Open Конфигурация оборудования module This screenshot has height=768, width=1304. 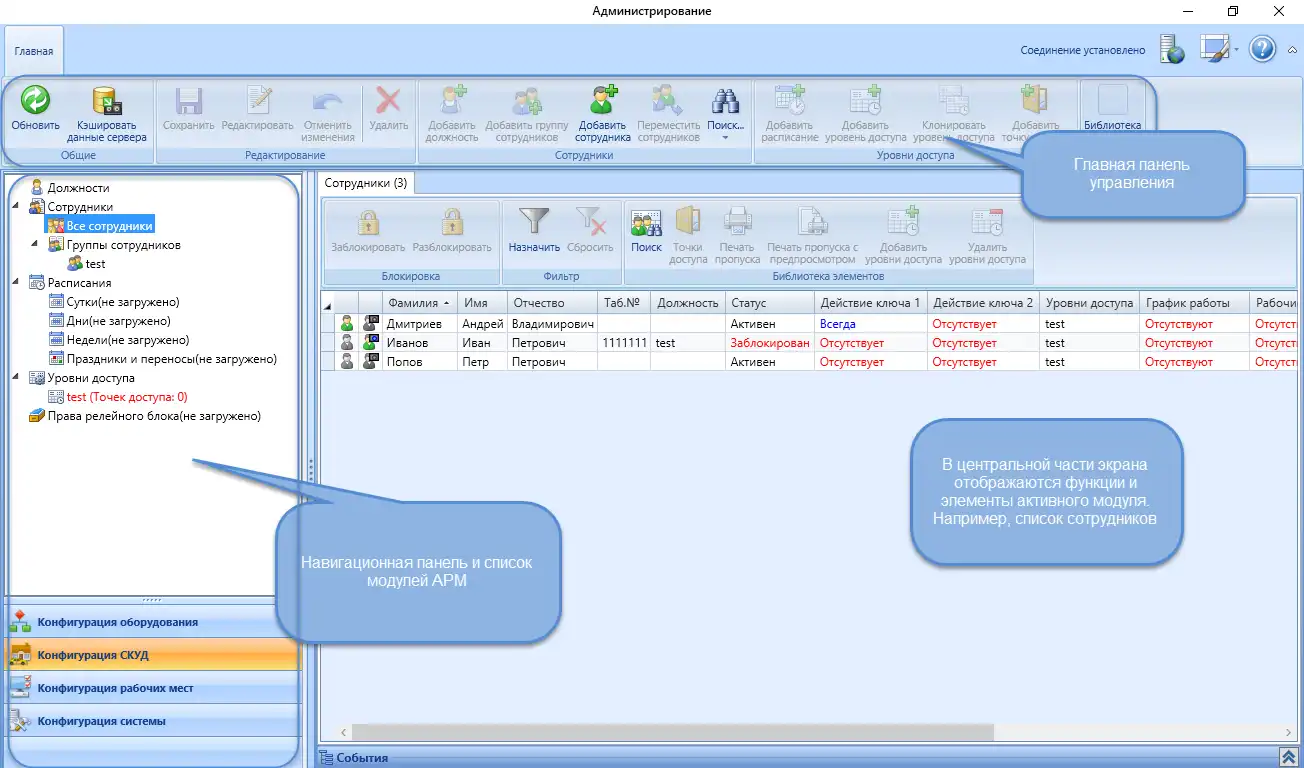click(x=152, y=622)
